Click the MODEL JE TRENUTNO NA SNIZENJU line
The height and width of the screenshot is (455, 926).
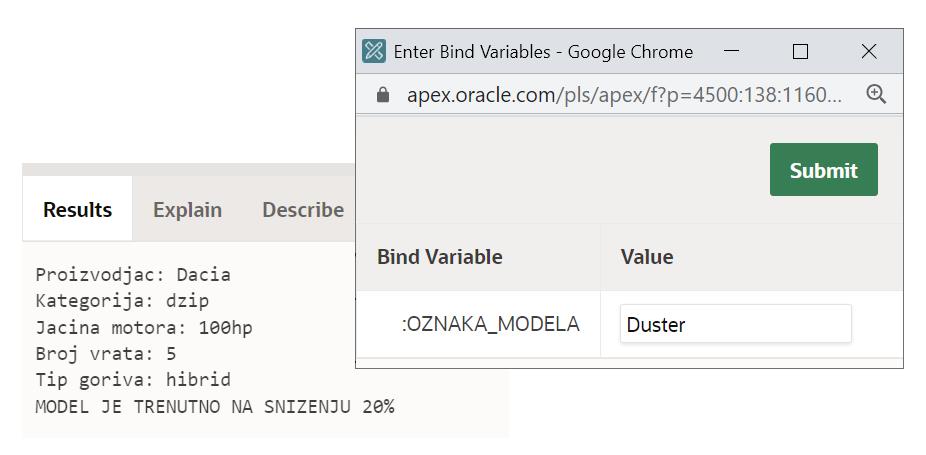214,406
